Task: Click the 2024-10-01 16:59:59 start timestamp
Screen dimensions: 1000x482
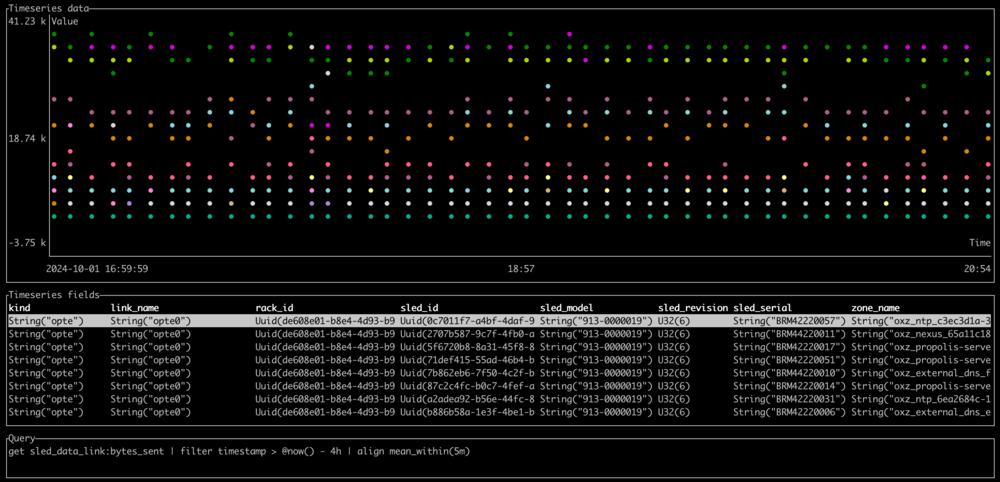Action: 96,269
